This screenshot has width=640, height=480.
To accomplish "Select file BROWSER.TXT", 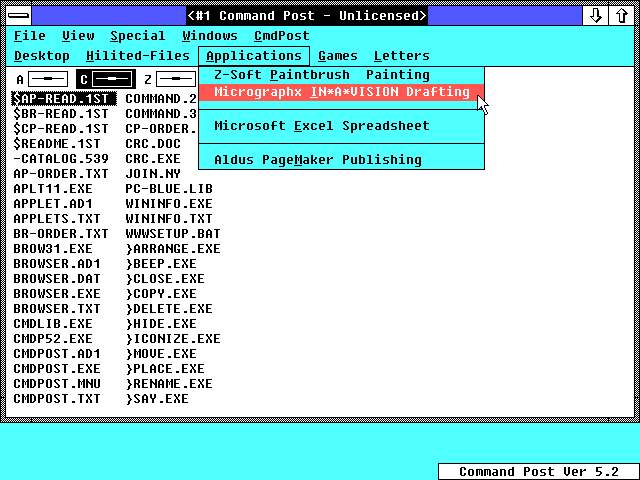I will click(57, 309).
